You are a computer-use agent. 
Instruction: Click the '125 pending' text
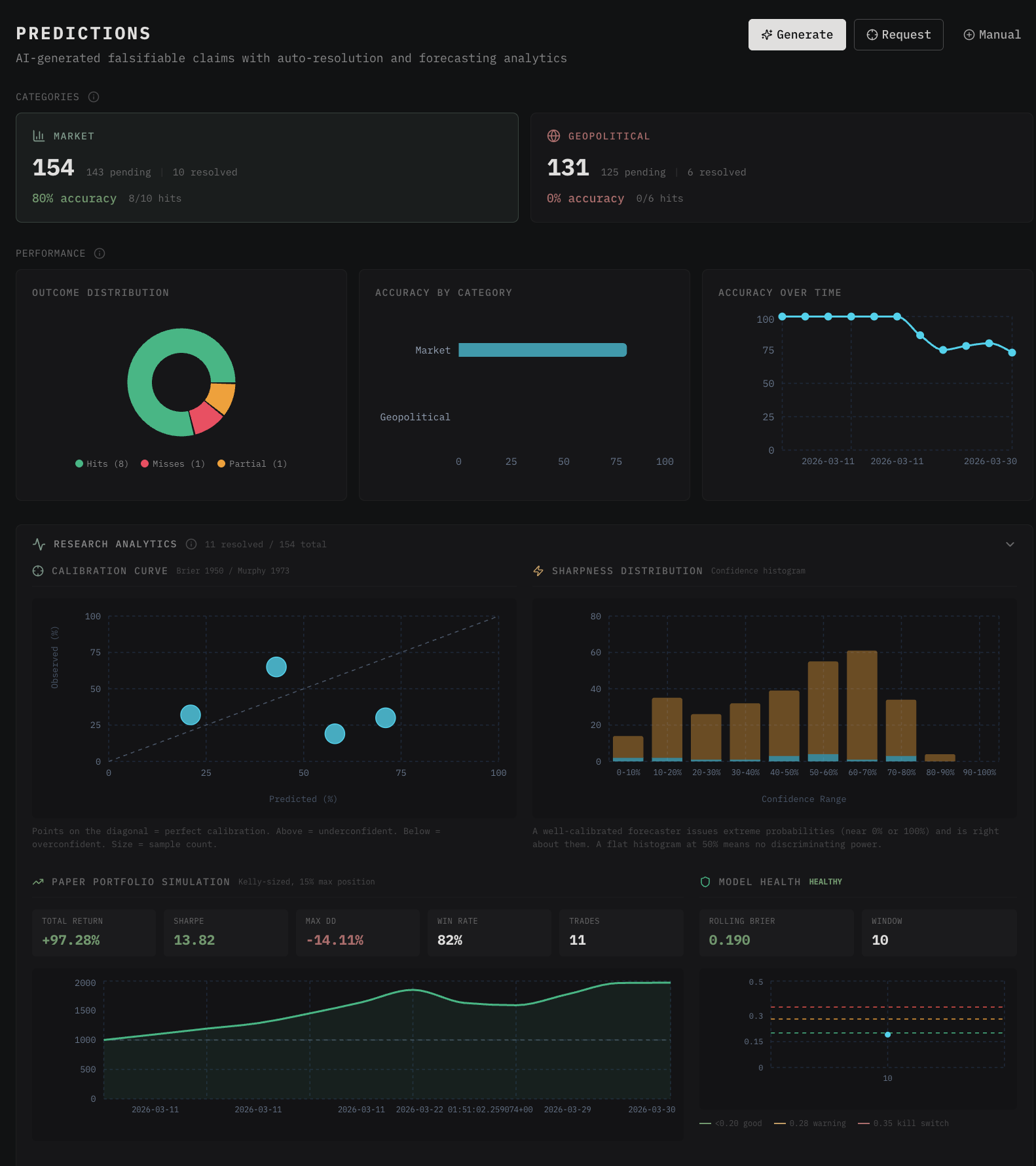point(633,172)
